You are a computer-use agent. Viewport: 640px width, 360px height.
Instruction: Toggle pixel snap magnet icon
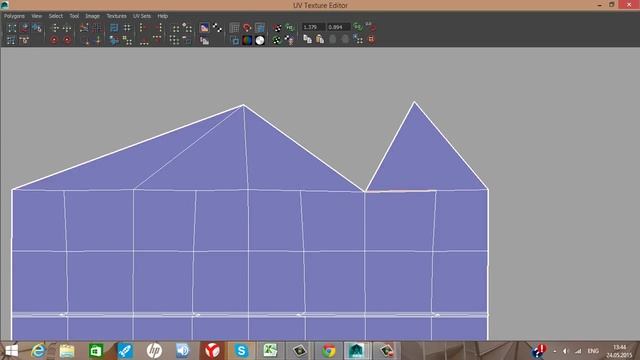[x=247, y=28]
